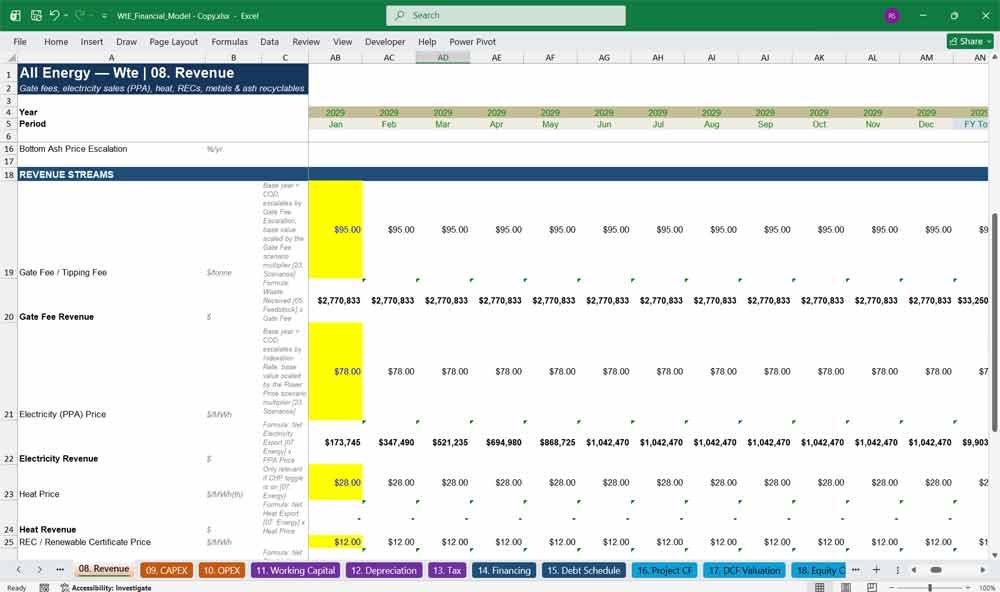Click the vertical scrollbar down arrow
This screenshot has width=1000, height=592.
(994, 555)
